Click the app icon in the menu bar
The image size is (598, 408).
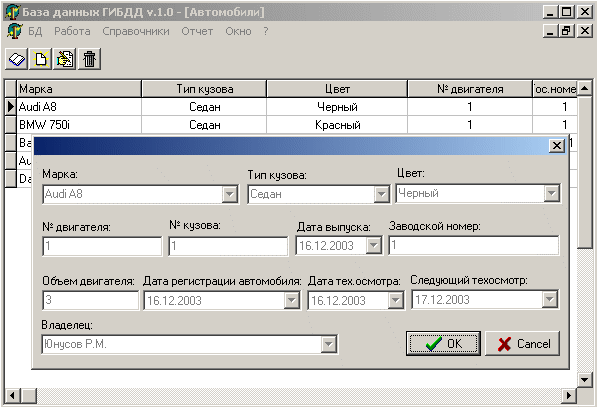coord(14,31)
